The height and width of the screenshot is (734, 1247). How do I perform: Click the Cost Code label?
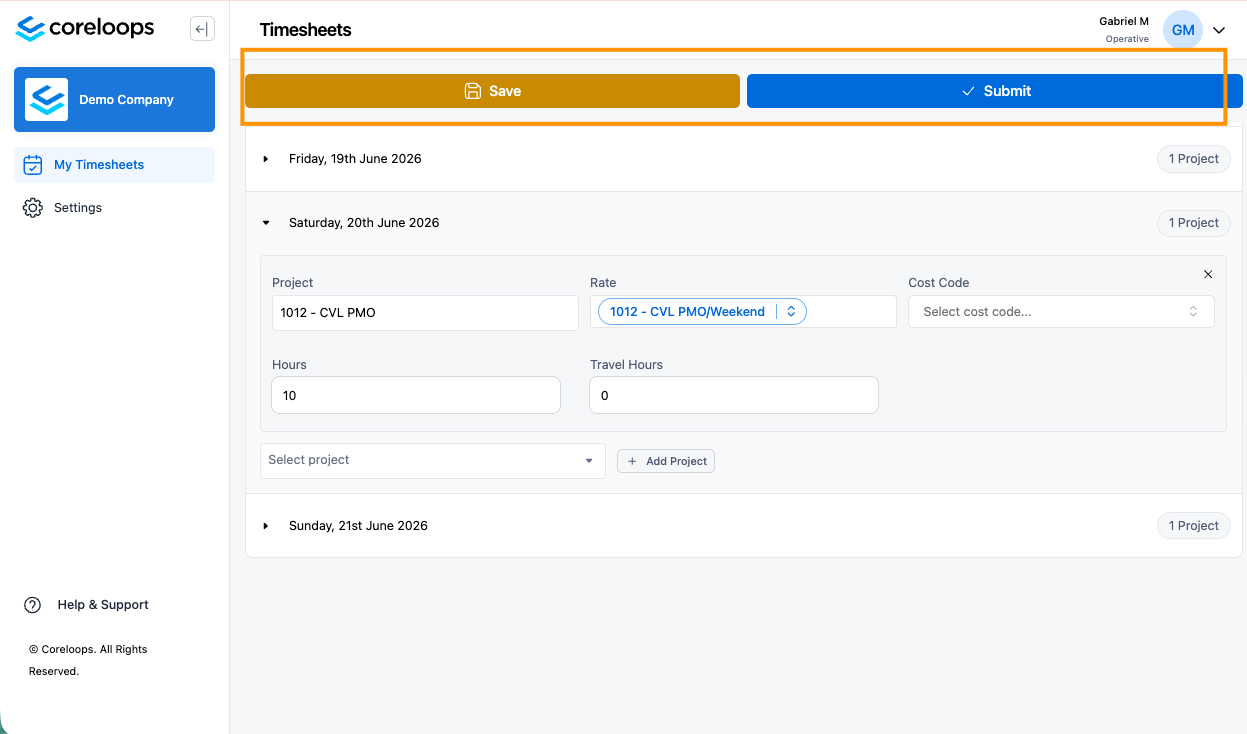click(939, 283)
